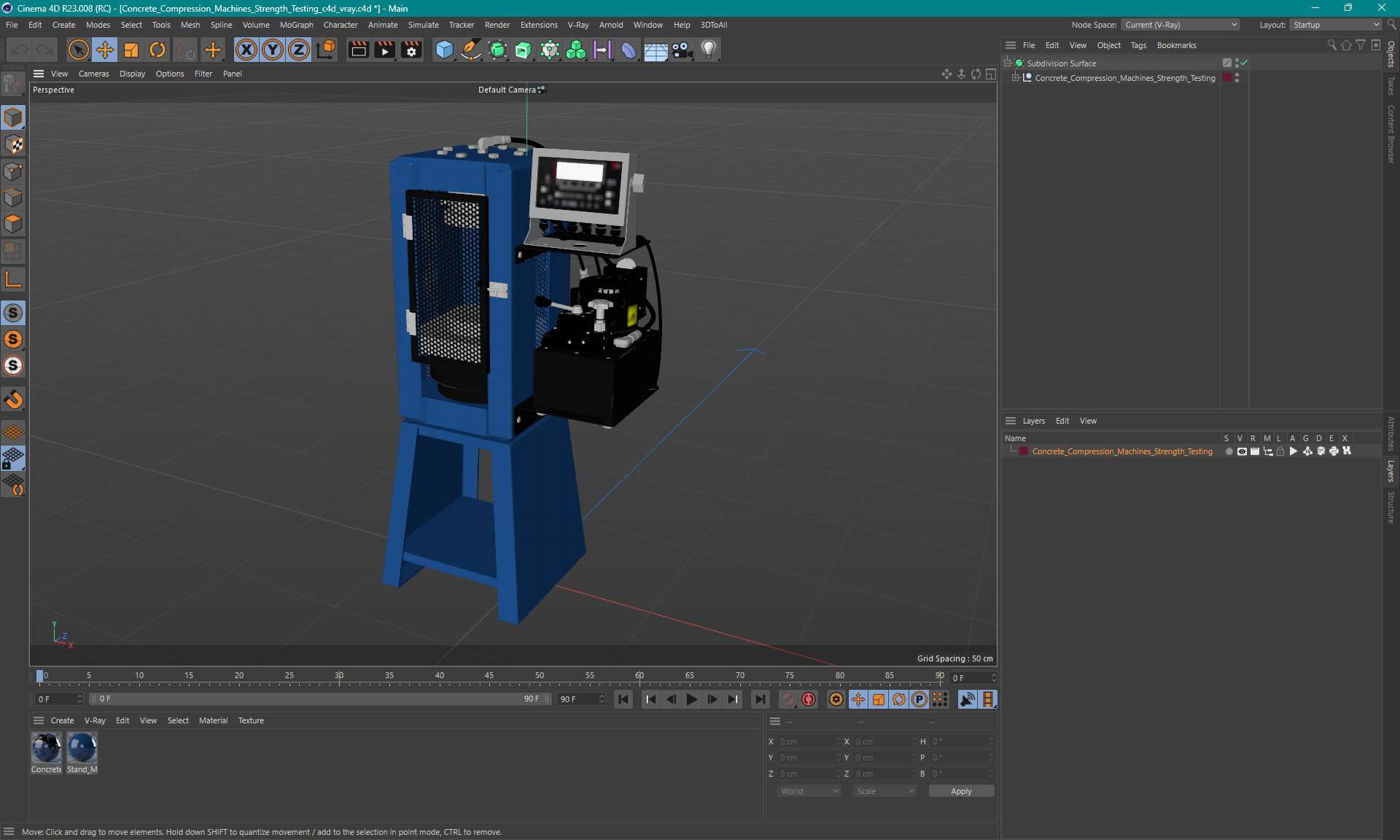Toggle Y axis lock
Viewport: 1400px width, 840px height.
click(273, 50)
